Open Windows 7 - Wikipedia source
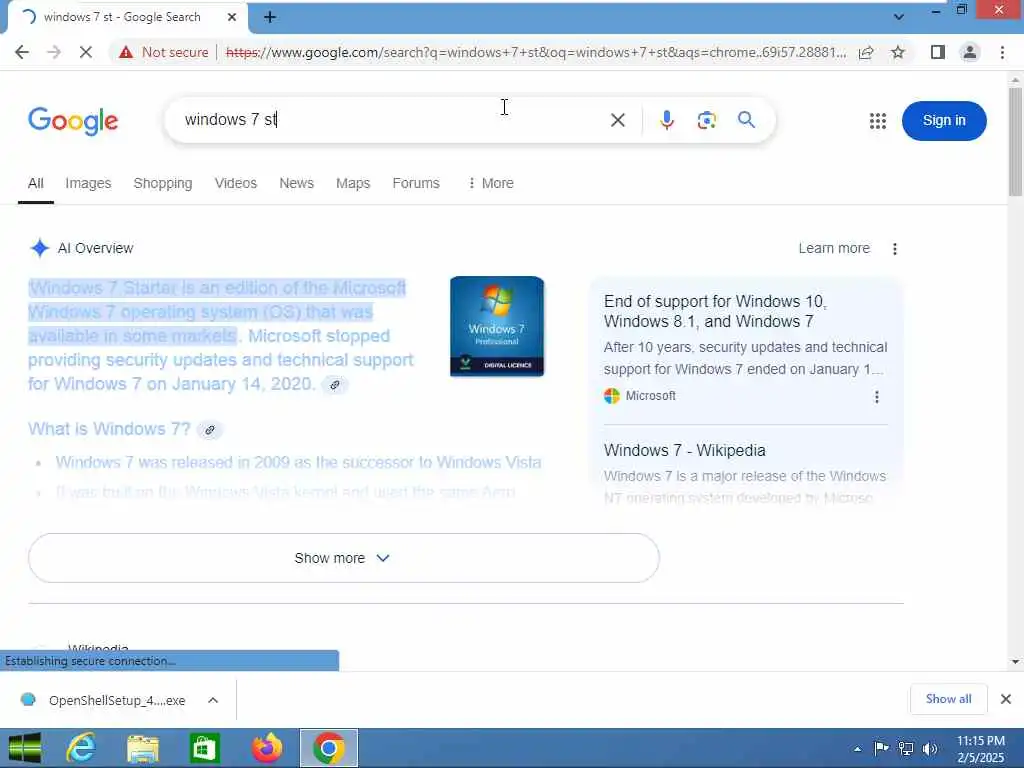The image size is (1024, 768). tap(684, 451)
